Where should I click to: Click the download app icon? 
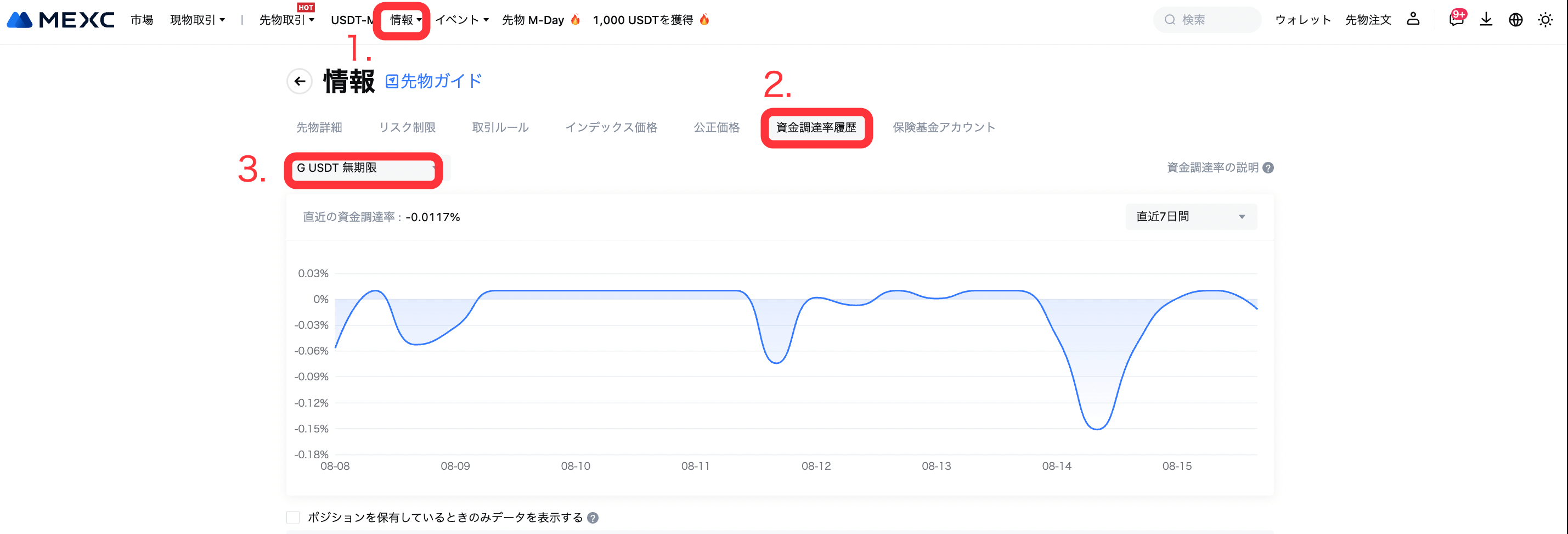[1486, 20]
